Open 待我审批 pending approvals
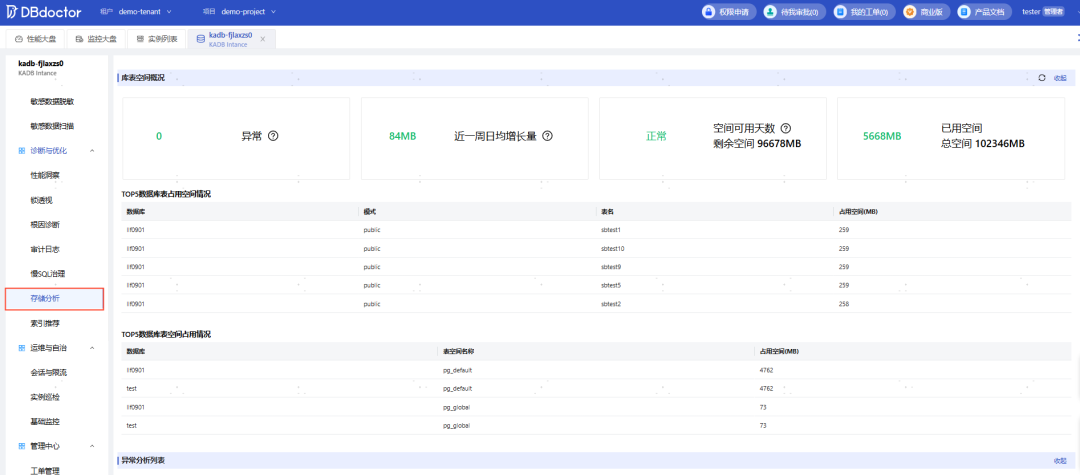This screenshot has width=1080, height=475. [794, 12]
